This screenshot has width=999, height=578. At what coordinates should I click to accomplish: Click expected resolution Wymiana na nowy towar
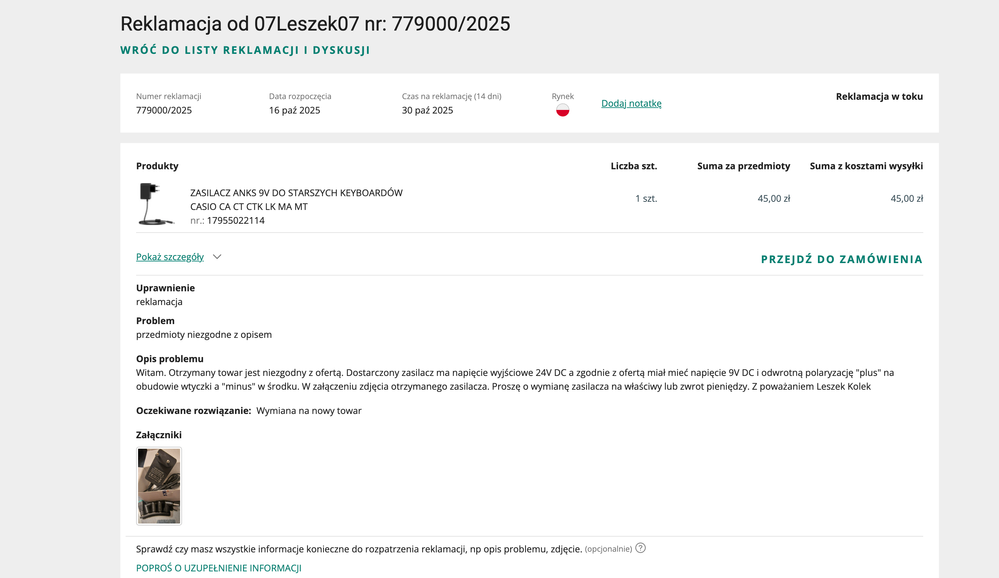(x=309, y=411)
